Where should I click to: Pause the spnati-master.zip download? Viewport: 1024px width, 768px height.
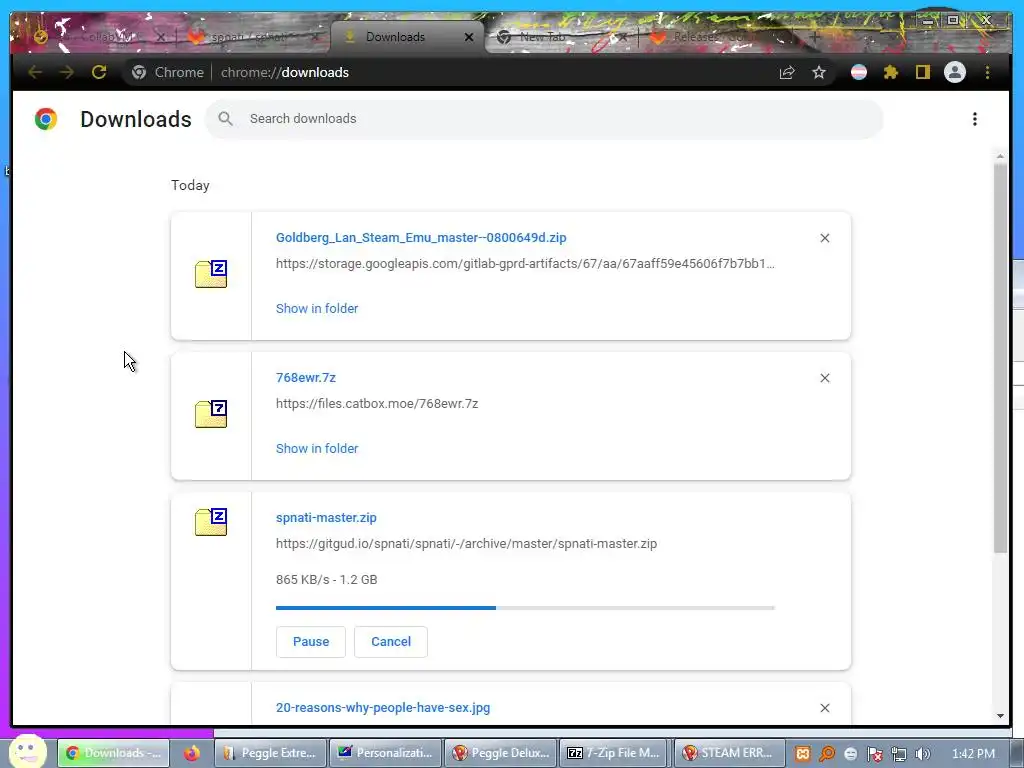click(x=311, y=642)
